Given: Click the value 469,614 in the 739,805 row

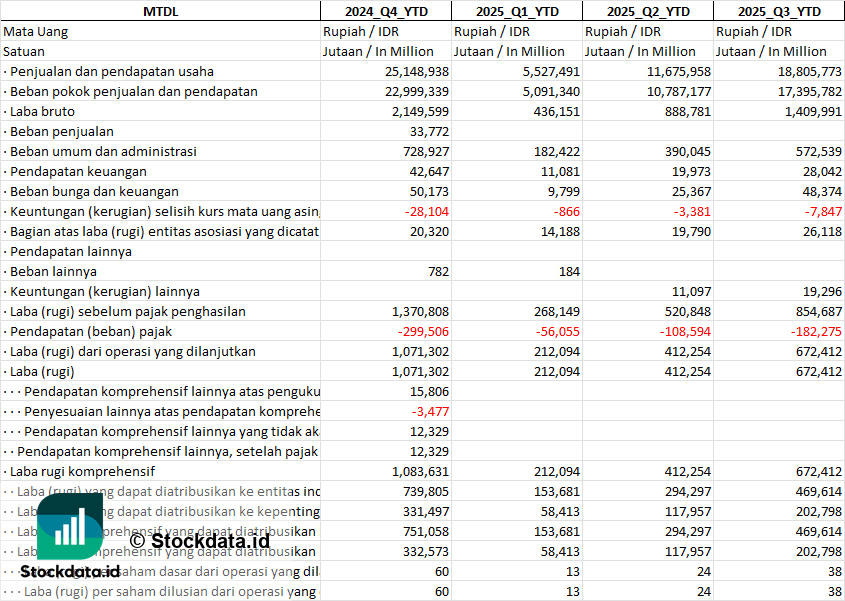Looking at the screenshot, I should pyautogui.click(x=819, y=492).
